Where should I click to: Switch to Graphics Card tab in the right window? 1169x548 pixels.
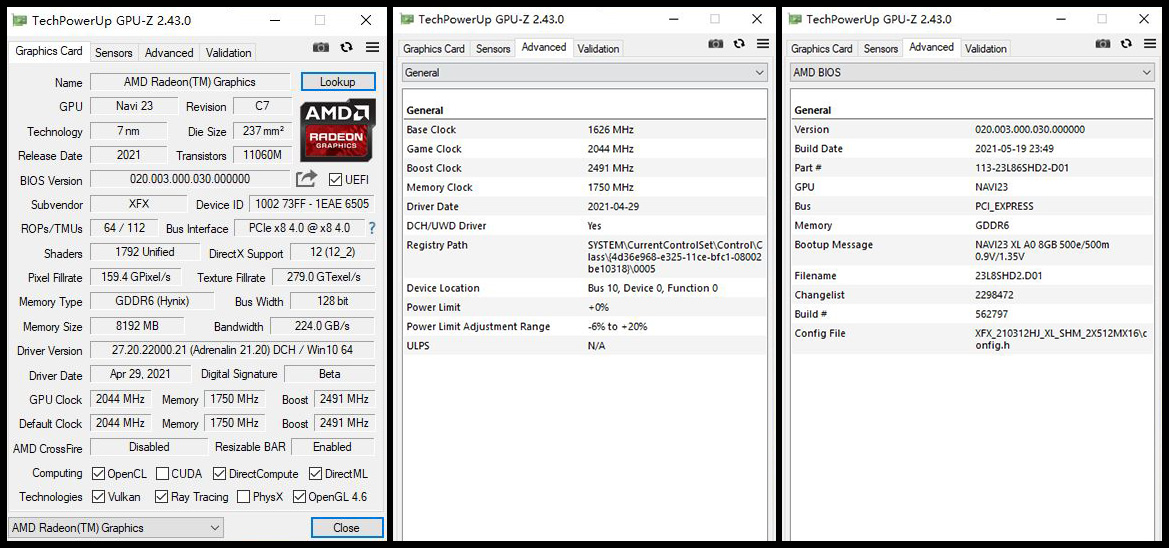822,48
